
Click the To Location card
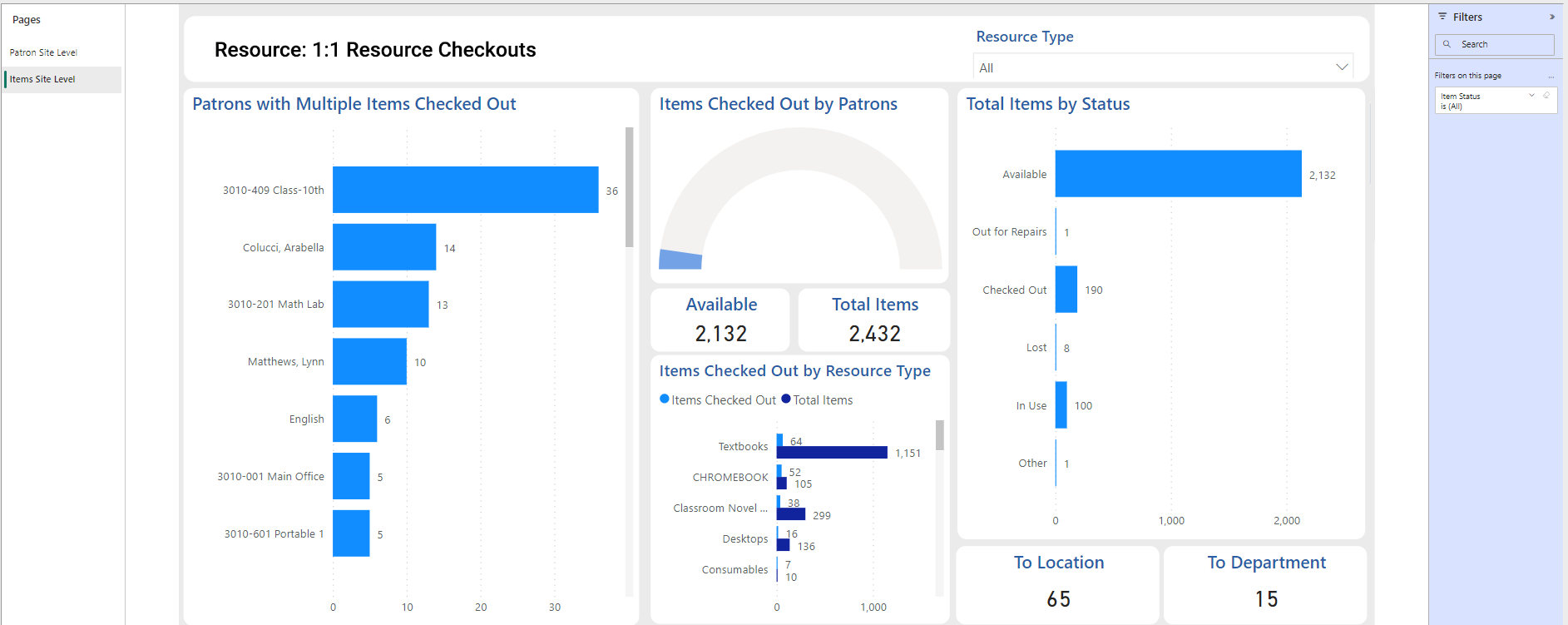tap(1058, 583)
